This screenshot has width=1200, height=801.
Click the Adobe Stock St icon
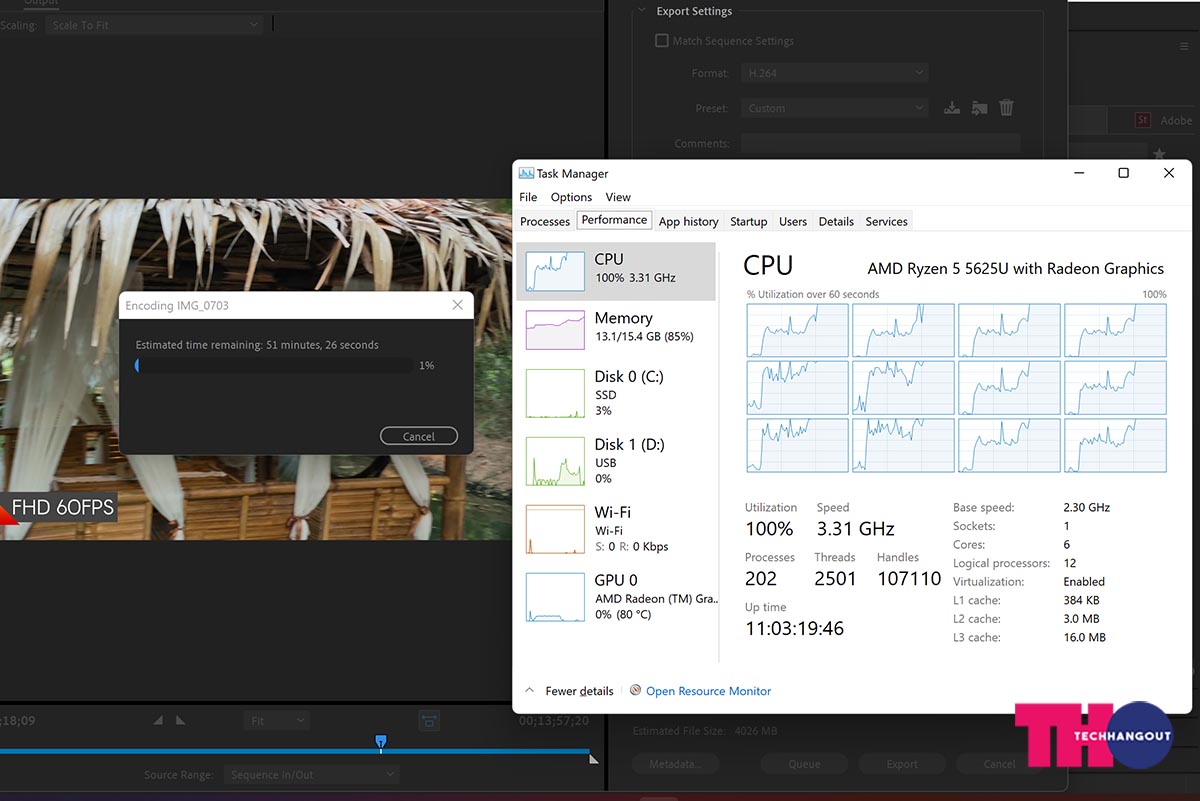point(1143,120)
